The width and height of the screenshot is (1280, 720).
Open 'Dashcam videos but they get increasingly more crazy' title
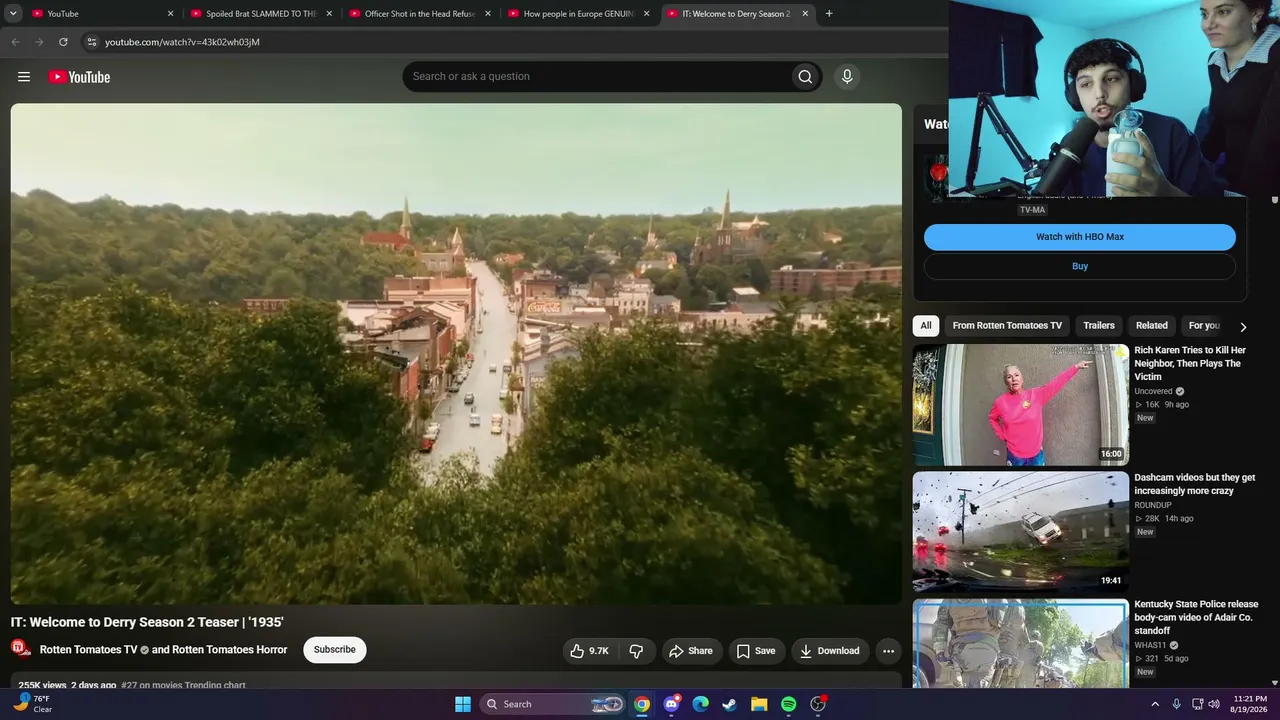pos(1195,484)
